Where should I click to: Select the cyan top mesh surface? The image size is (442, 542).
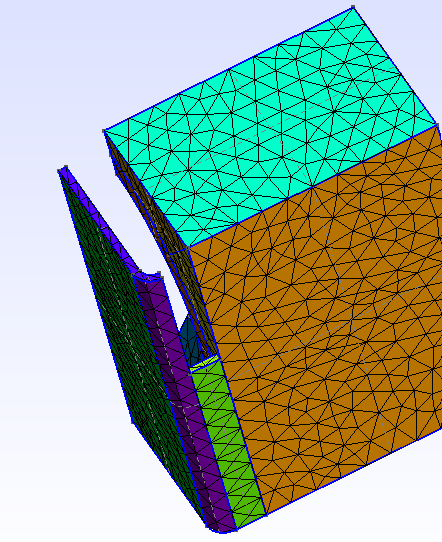[x=270, y=128]
